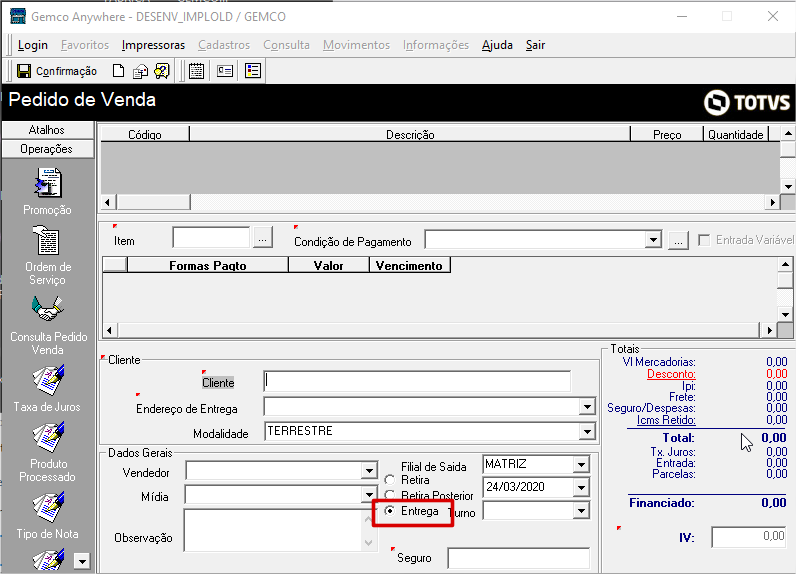The height and width of the screenshot is (574, 796).
Task: Click the TOTVS logo
Action: pos(747,102)
